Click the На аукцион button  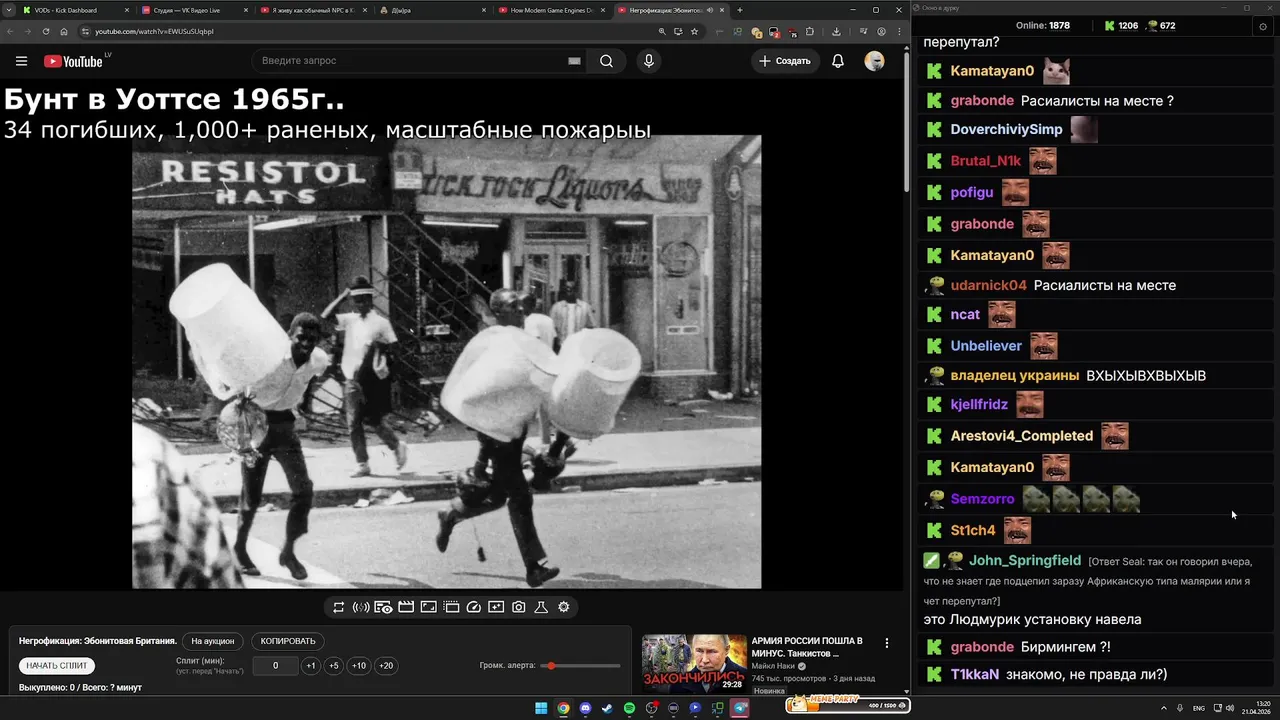(213, 641)
